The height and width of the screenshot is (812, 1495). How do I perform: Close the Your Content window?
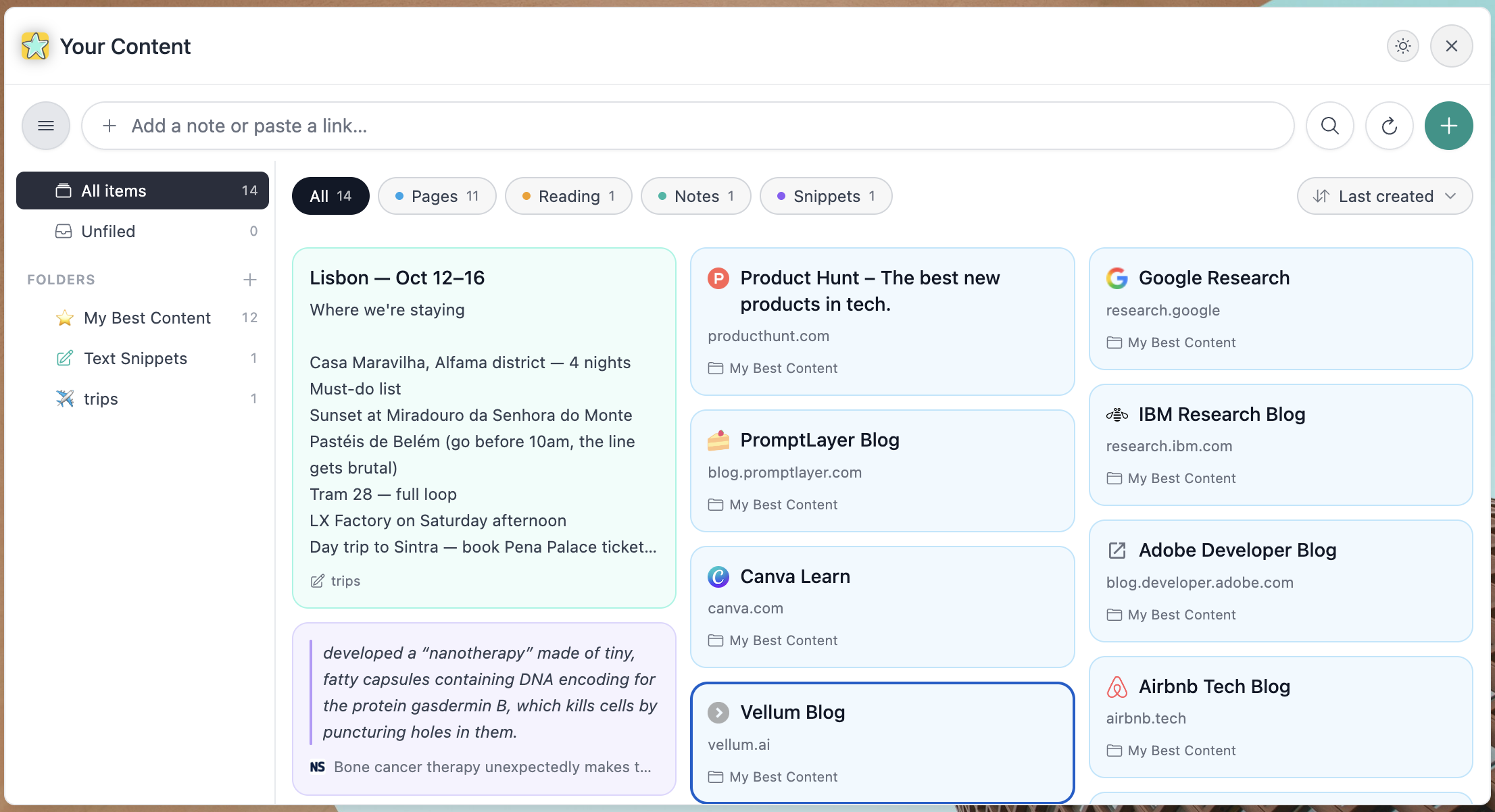tap(1451, 46)
